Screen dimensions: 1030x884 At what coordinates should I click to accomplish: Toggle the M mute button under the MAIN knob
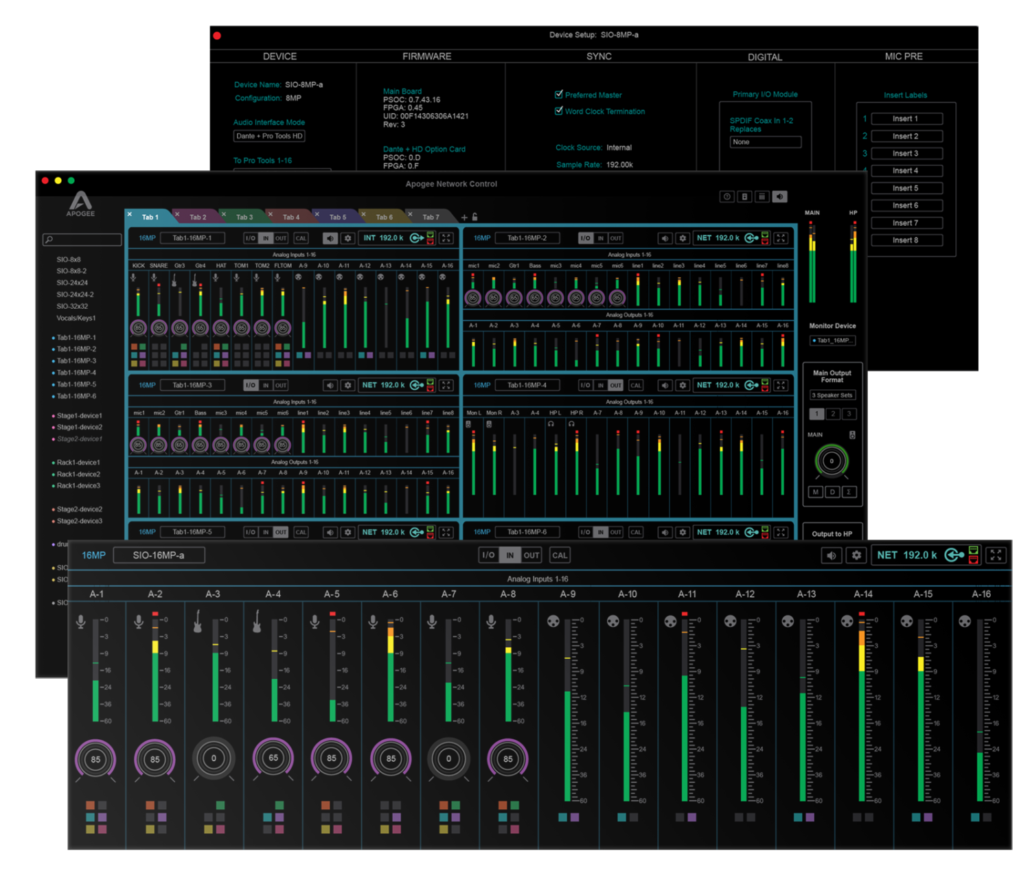tap(815, 492)
